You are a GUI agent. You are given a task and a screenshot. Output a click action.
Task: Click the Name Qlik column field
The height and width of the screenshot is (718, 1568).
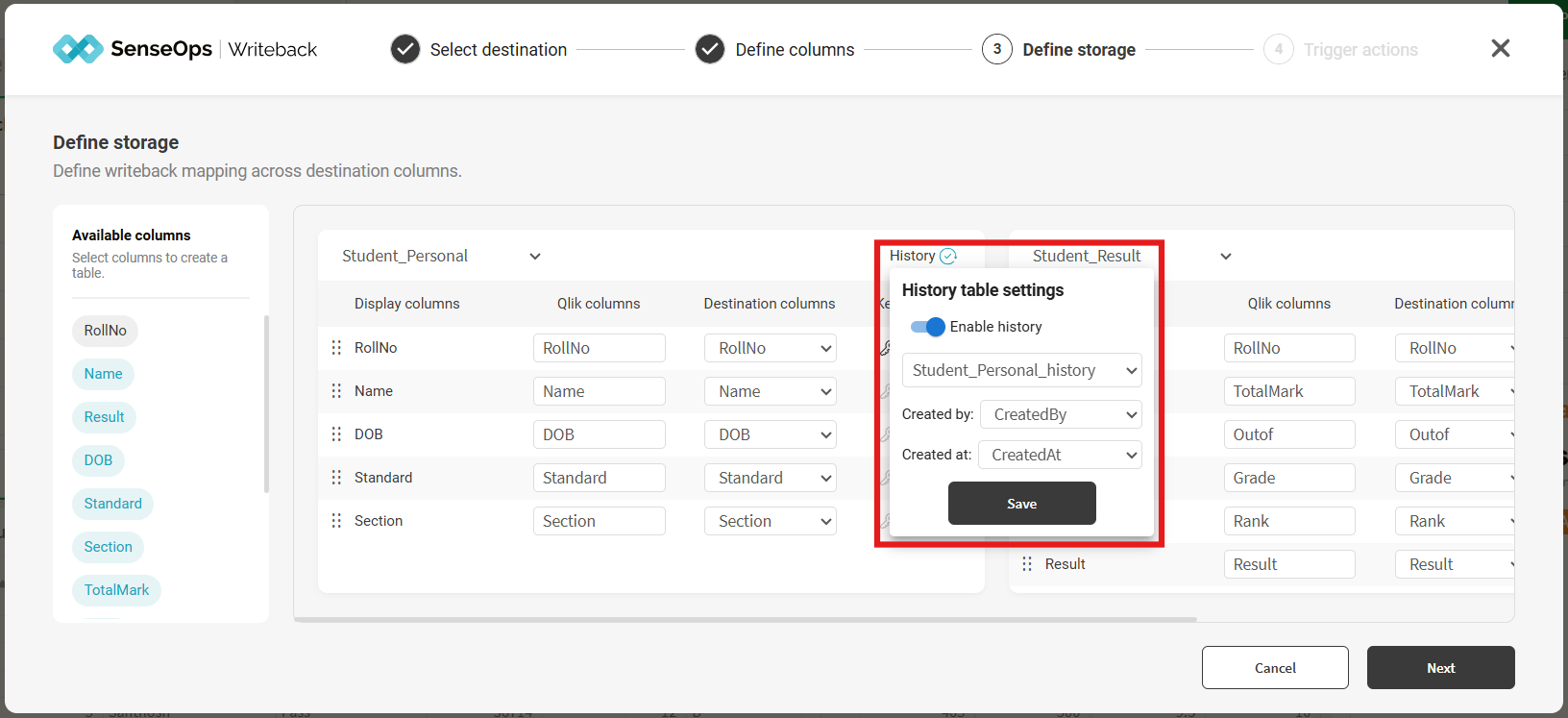click(600, 391)
